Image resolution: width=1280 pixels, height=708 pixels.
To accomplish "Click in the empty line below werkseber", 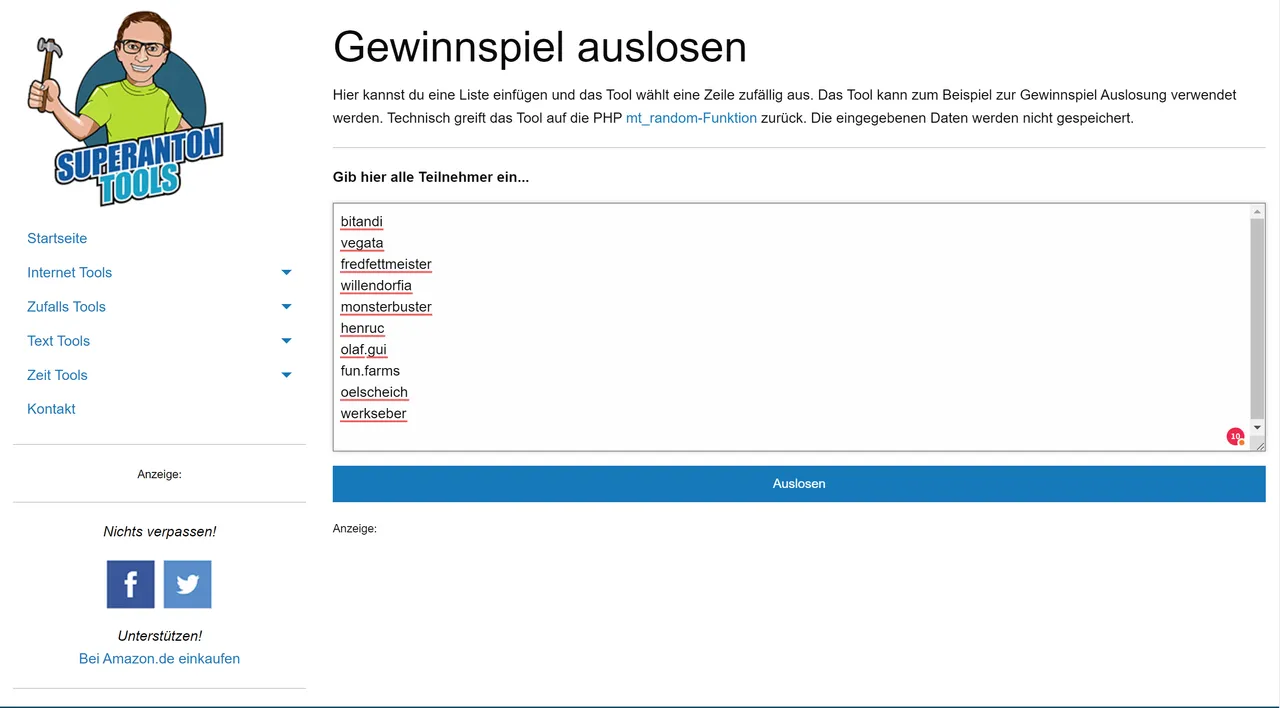I will pyautogui.click(x=790, y=434).
